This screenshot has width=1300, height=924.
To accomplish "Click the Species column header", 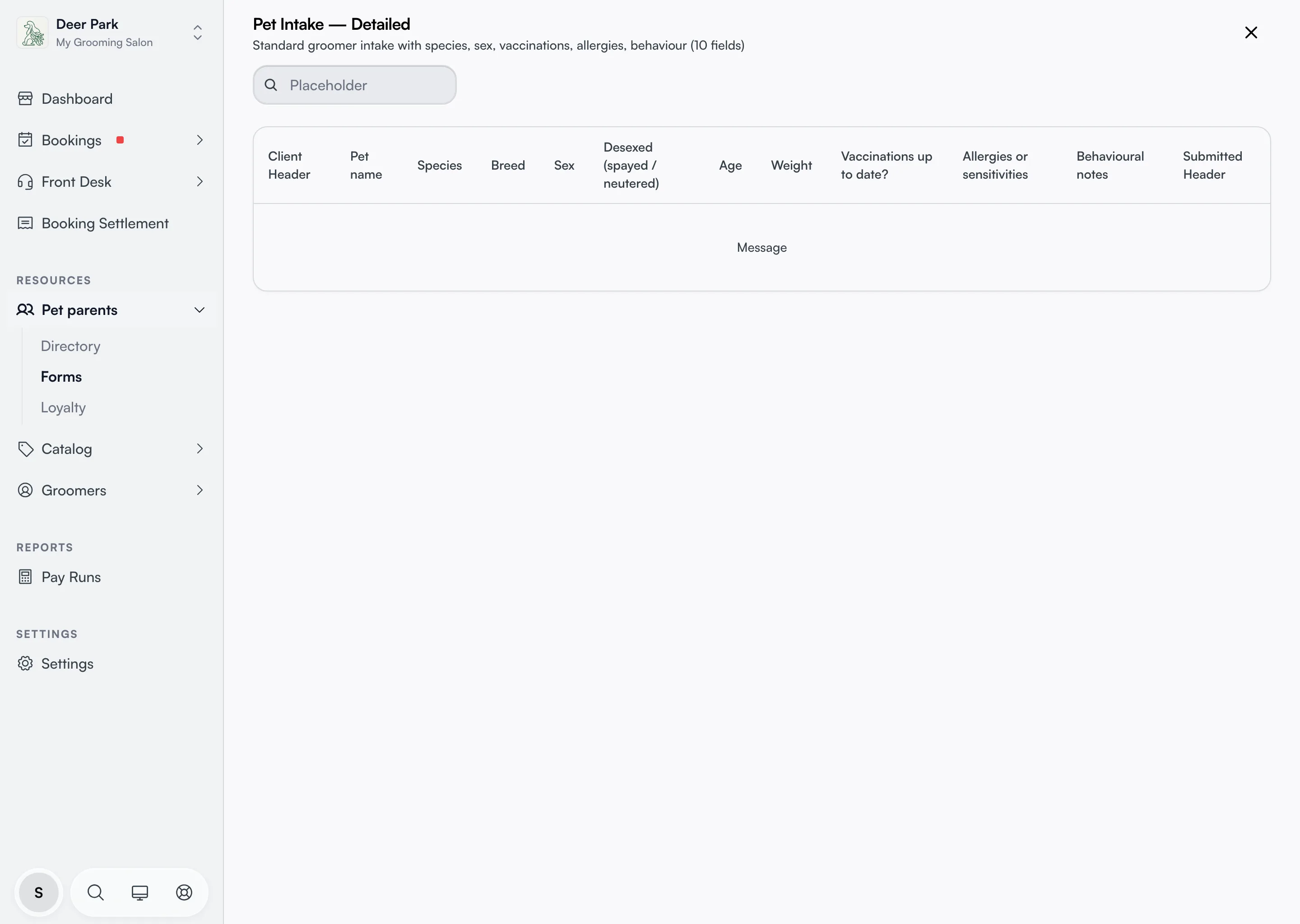I will coord(439,165).
